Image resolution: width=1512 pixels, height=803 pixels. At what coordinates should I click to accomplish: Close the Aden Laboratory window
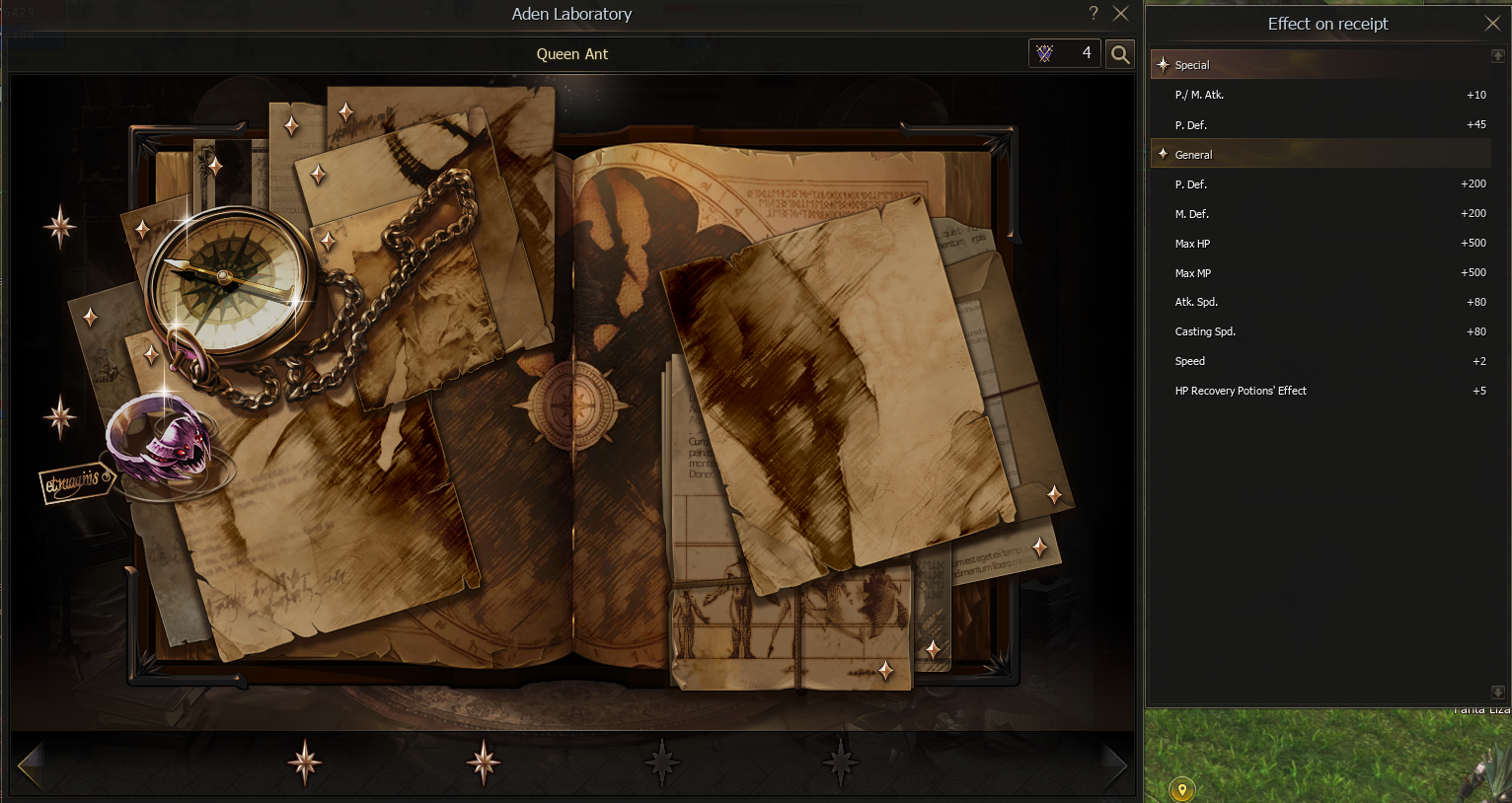point(1120,13)
